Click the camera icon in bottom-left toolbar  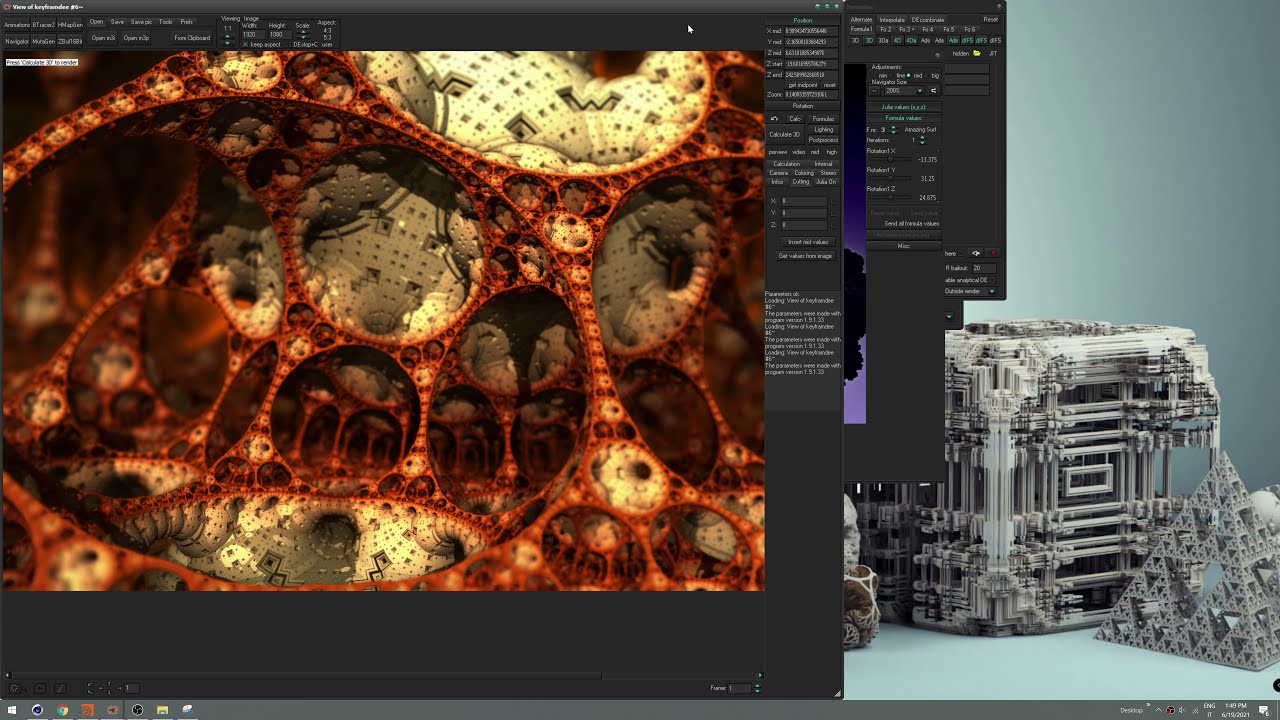click(x=15, y=688)
